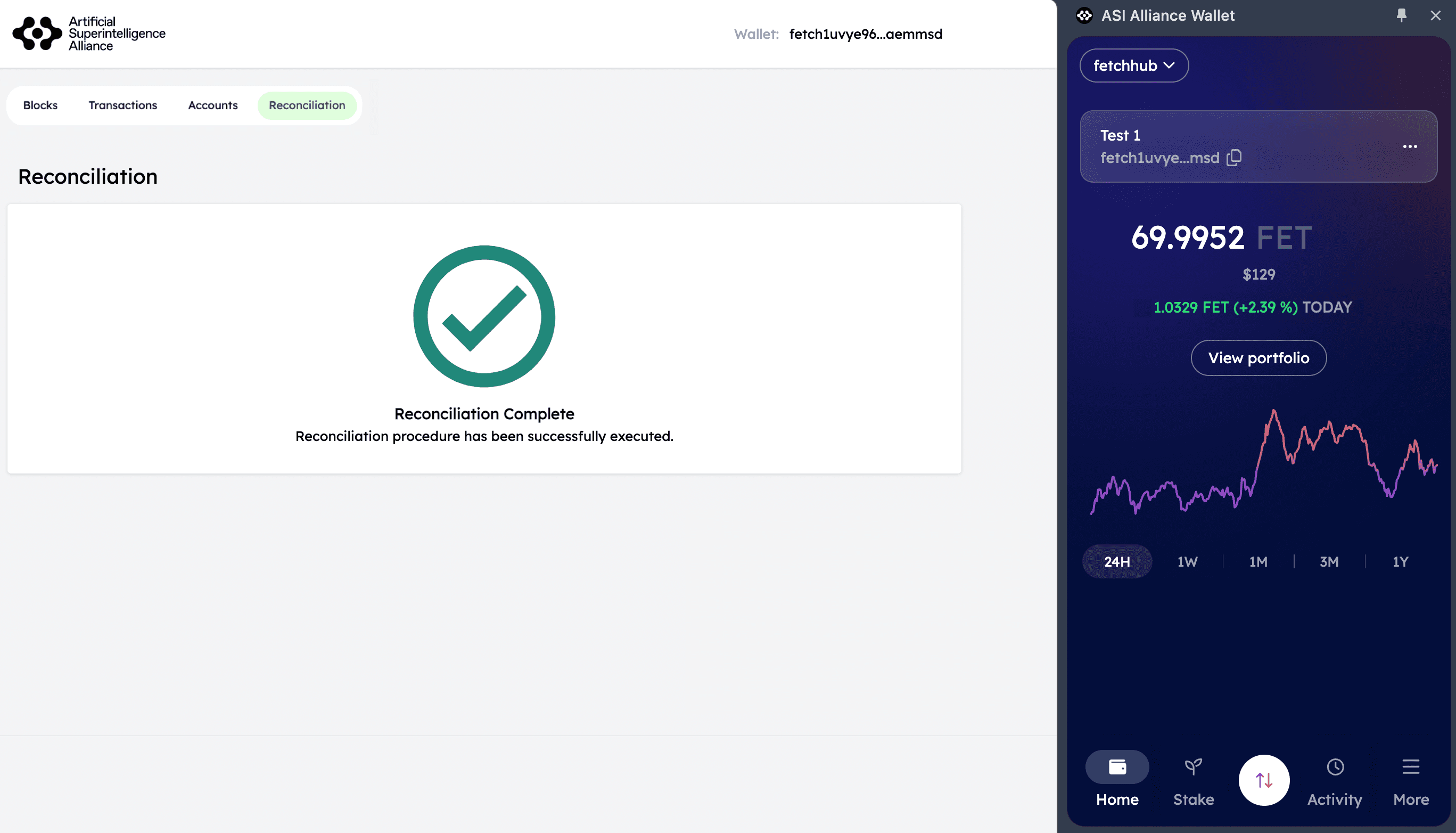This screenshot has width=1456, height=833.
Task: Click the View portfolio button
Action: click(1258, 358)
